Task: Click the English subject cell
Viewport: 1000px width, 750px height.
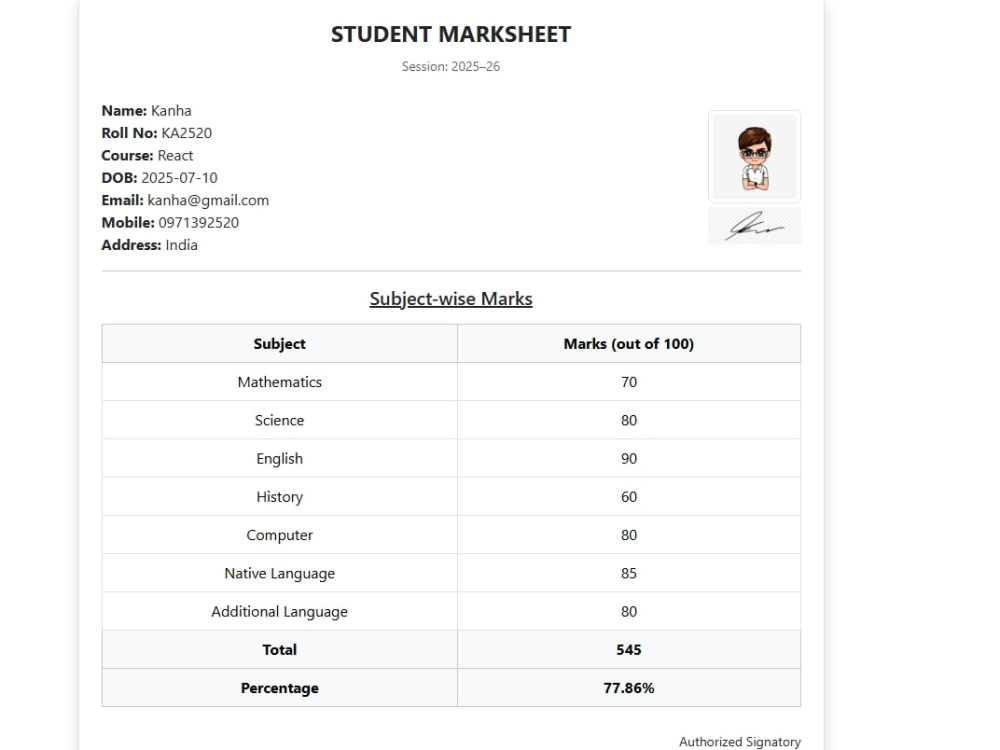Action: (x=279, y=459)
